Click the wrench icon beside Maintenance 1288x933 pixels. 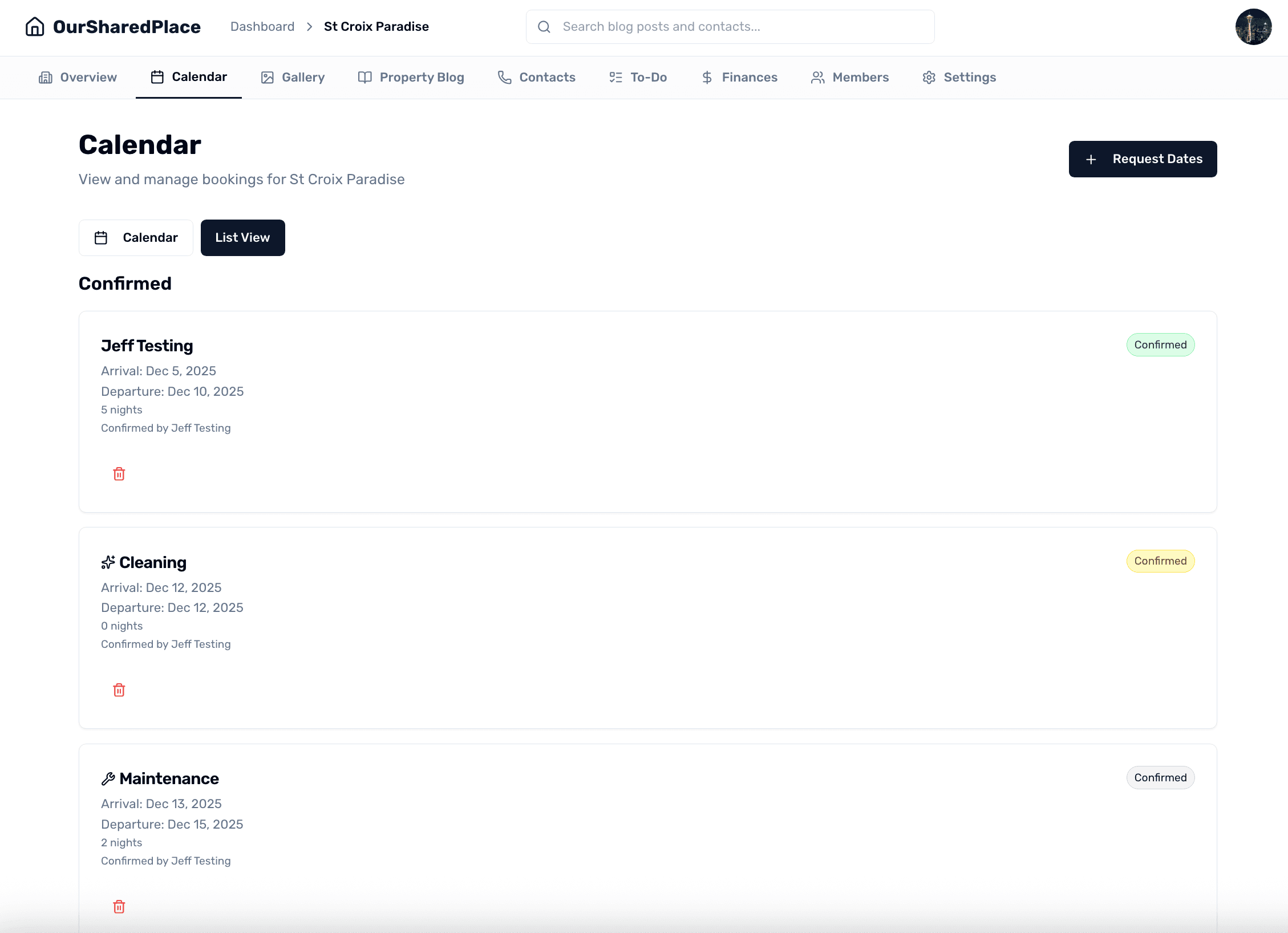(x=108, y=779)
